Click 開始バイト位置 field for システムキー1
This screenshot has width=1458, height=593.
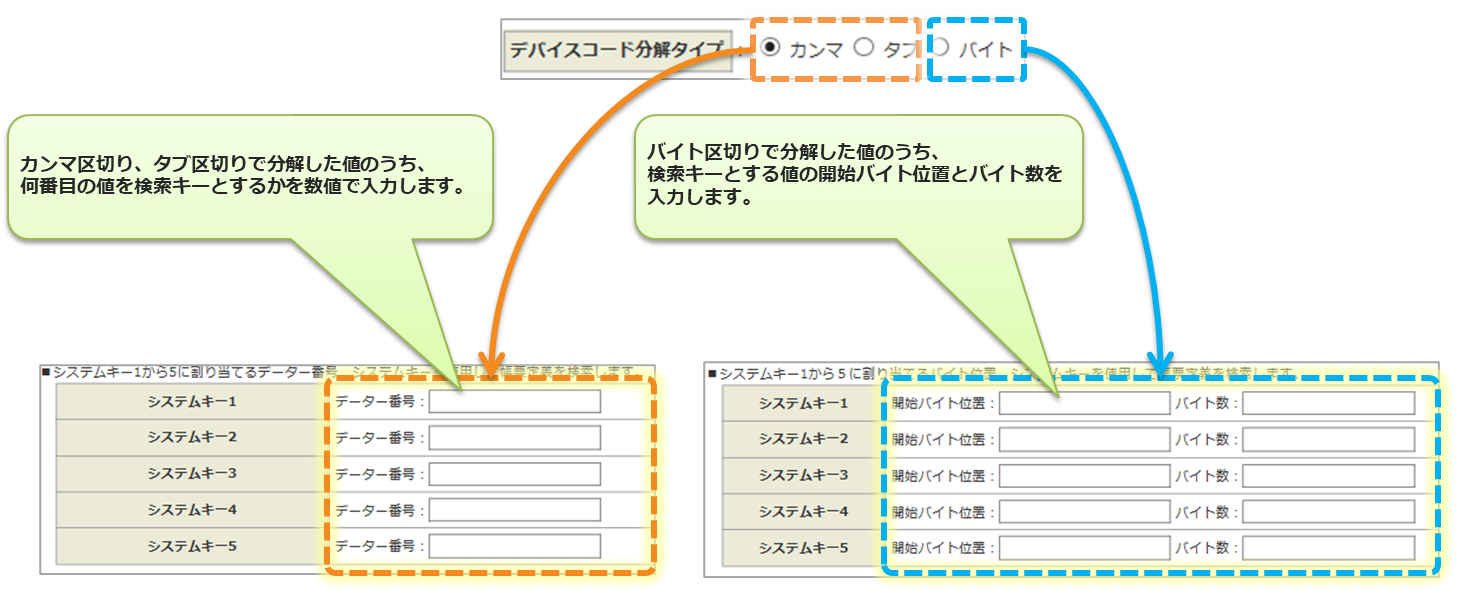pyautogui.click(x=1084, y=403)
